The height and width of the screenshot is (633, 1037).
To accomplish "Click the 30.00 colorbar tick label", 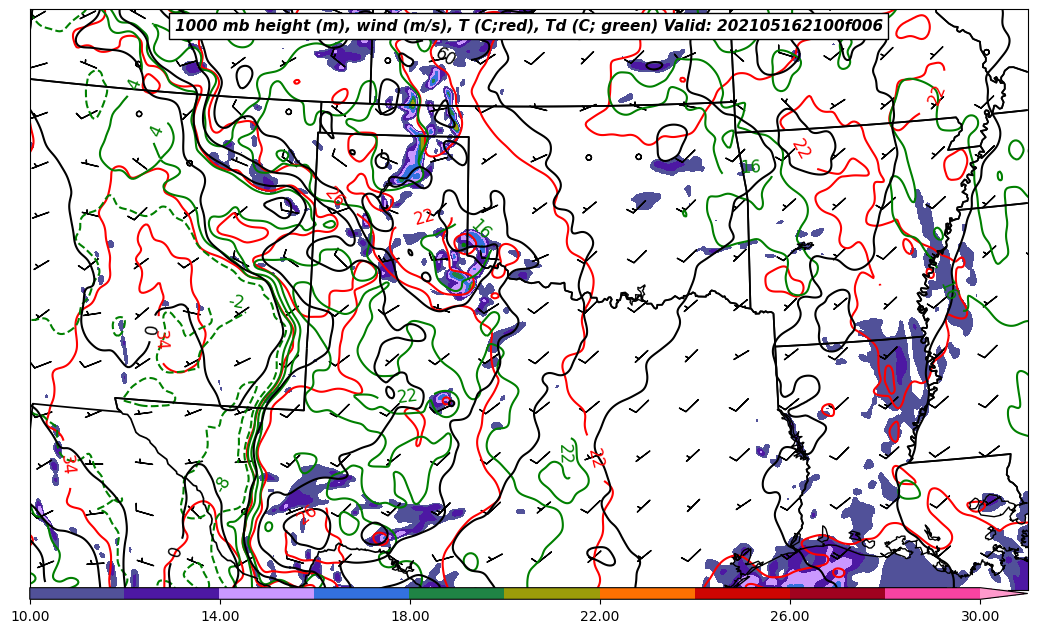I will 980,616.
